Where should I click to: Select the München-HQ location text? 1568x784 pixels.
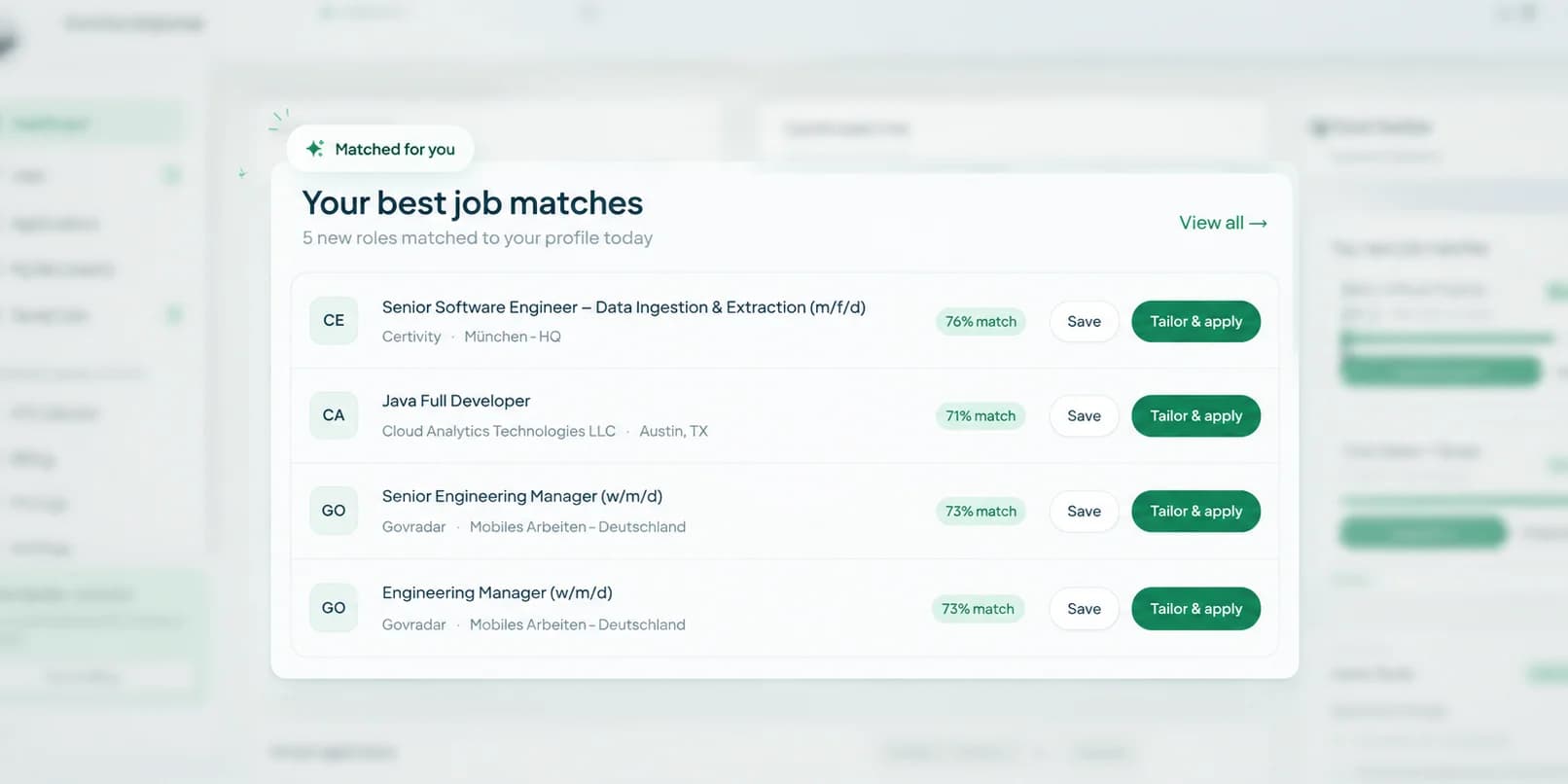click(513, 337)
